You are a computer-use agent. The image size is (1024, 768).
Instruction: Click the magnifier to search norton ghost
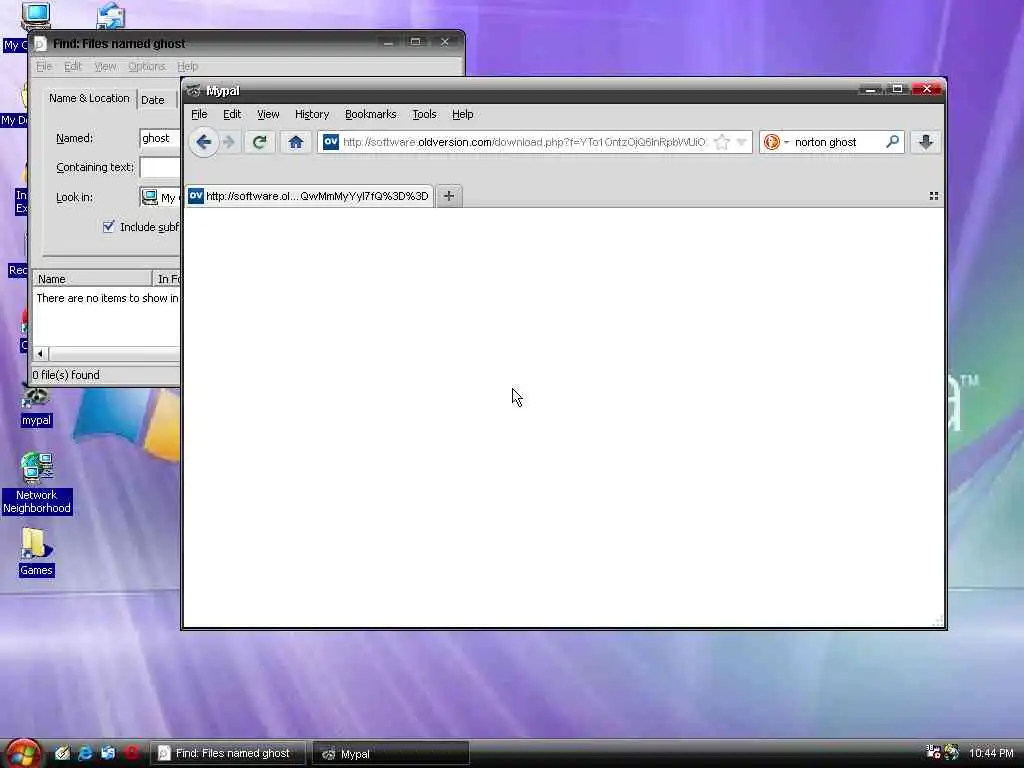(892, 142)
